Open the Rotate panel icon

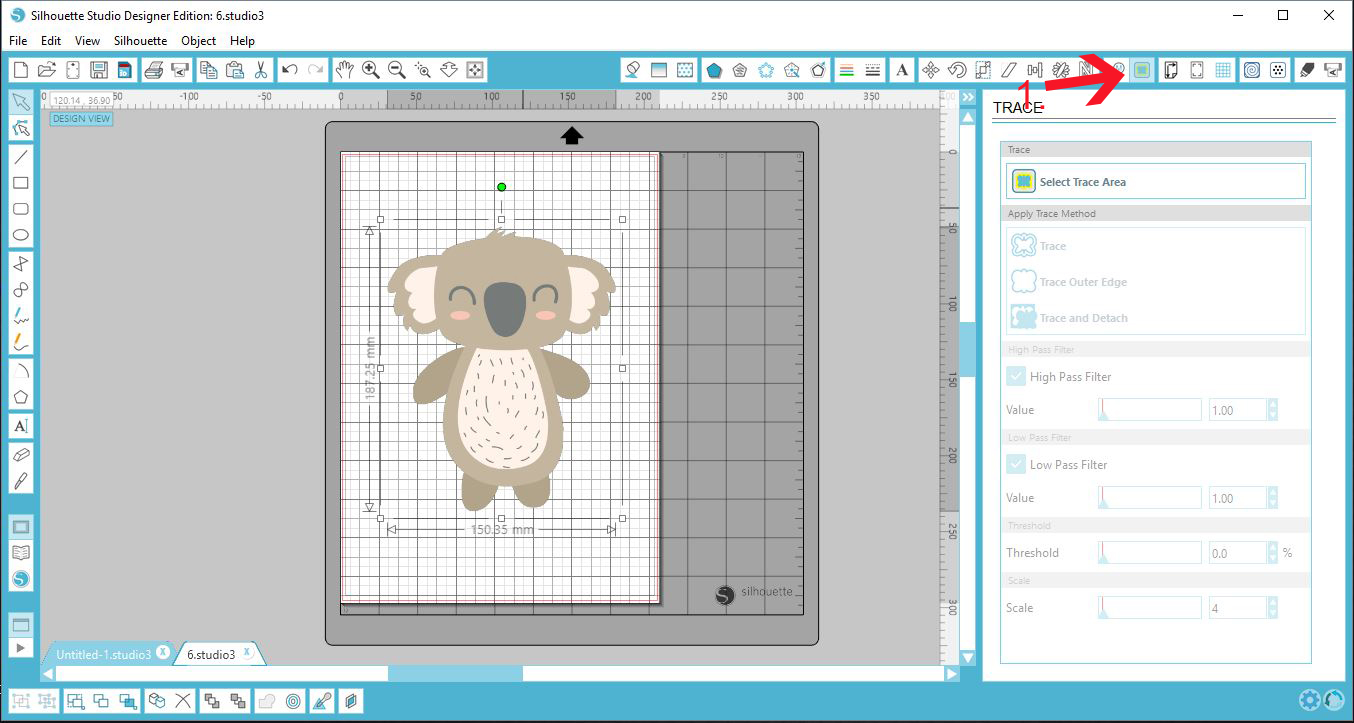tap(956, 69)
